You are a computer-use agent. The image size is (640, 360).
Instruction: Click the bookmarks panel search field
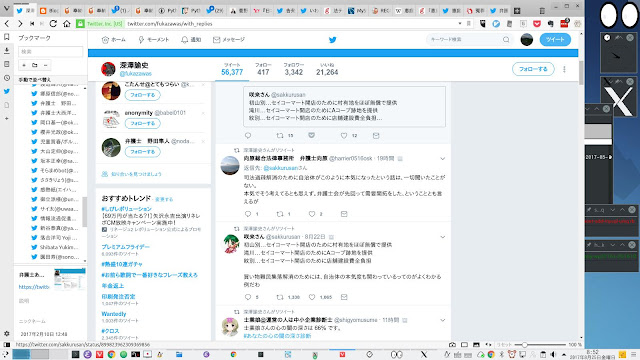point(51,51)
